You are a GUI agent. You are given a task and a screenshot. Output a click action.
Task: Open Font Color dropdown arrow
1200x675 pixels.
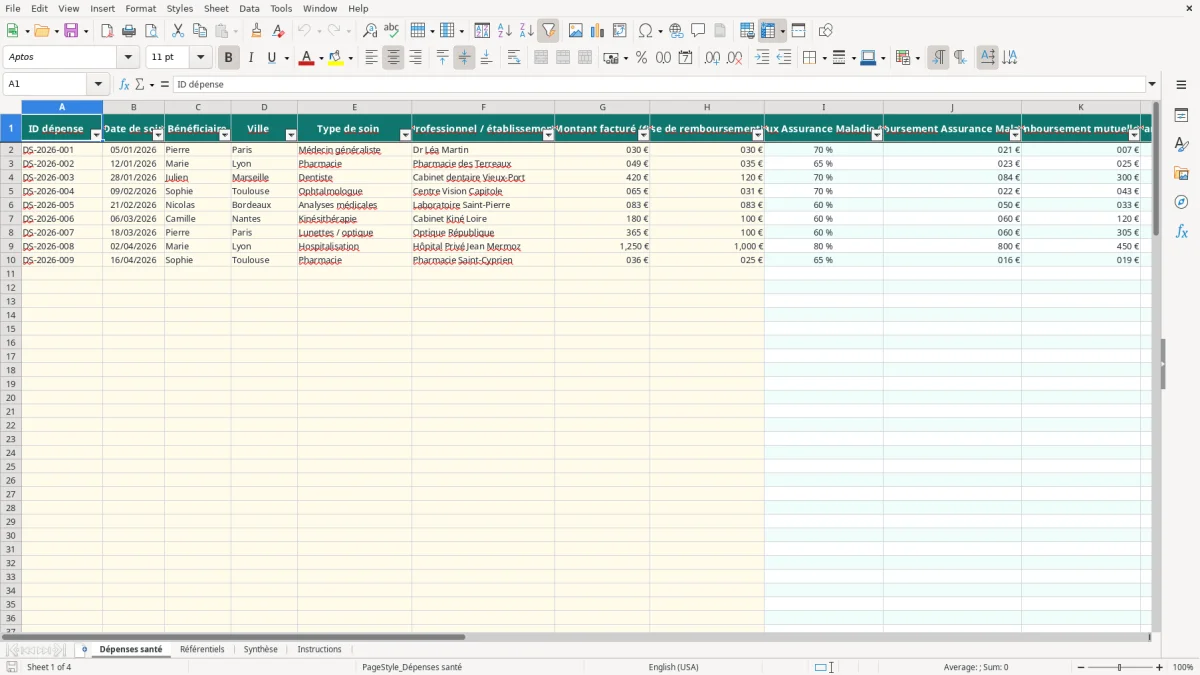320,58
